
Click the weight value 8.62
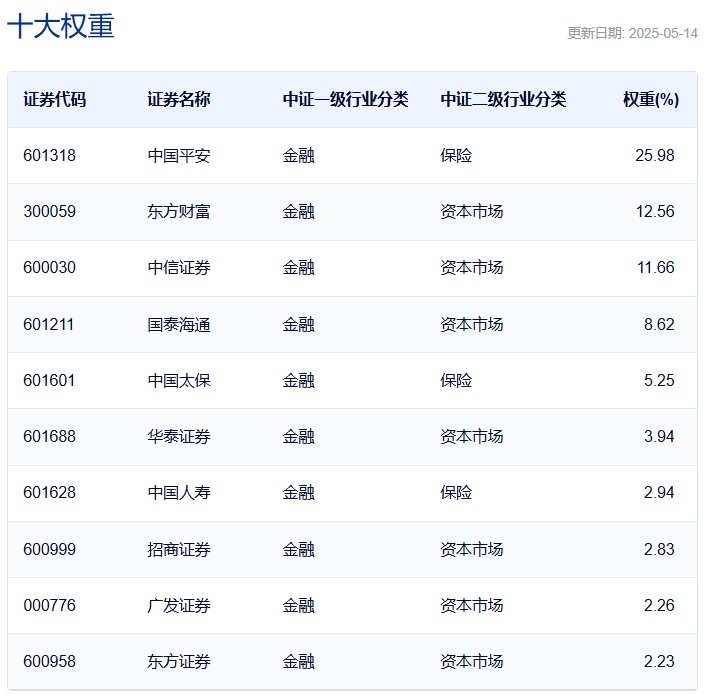[659, 325]
